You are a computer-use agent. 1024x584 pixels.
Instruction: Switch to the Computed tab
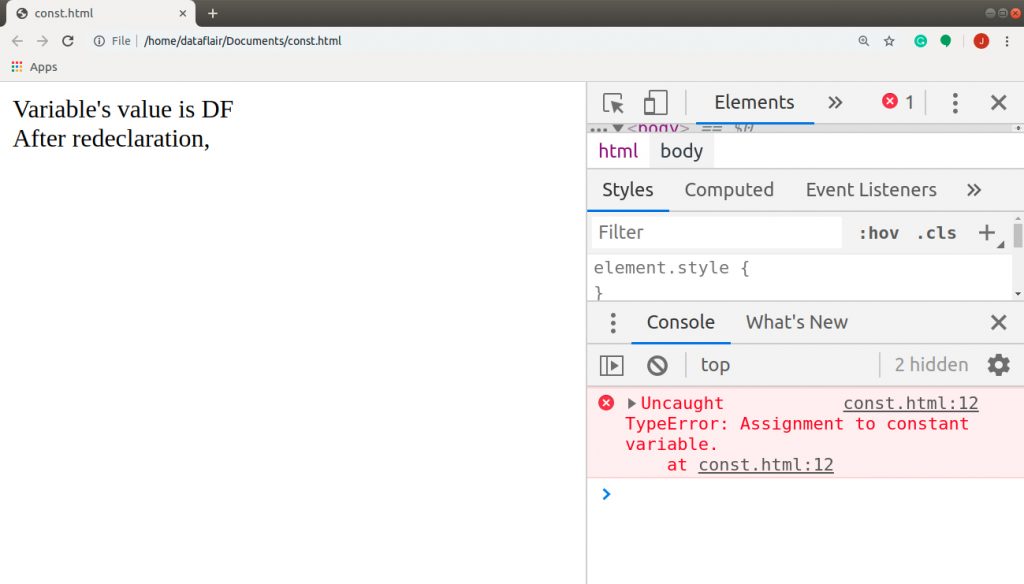[729, 190]
